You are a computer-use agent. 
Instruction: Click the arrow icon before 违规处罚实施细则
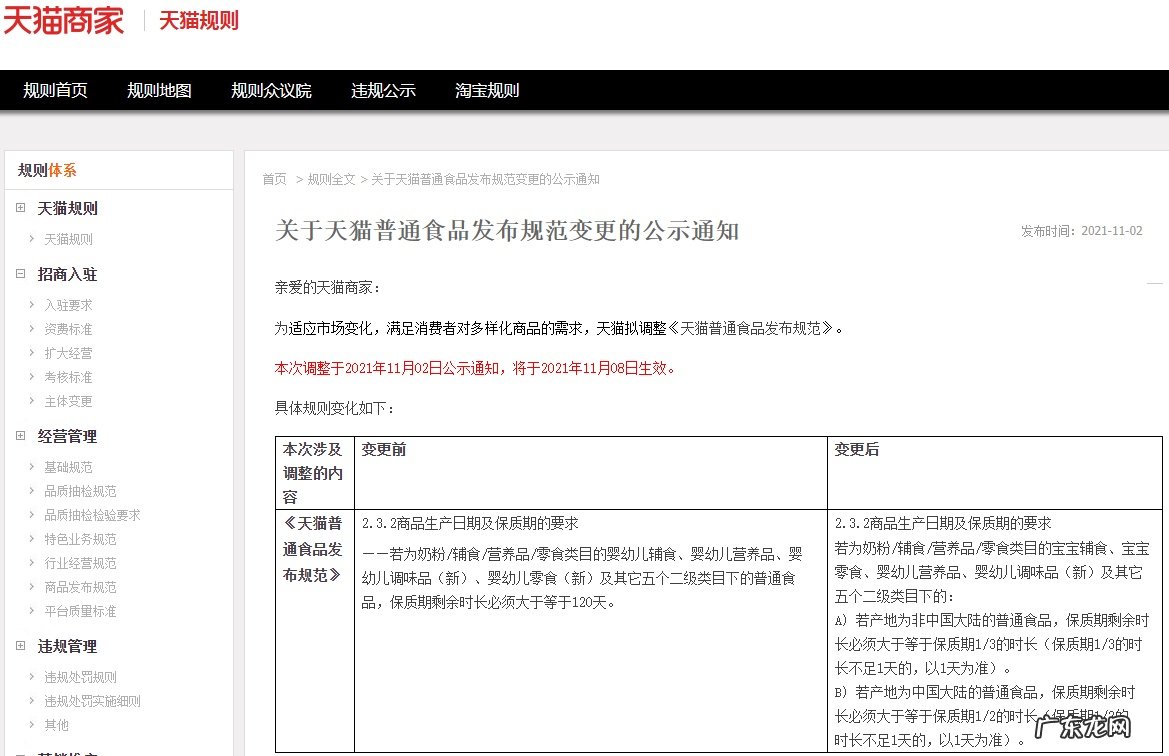tap(31, 700)
